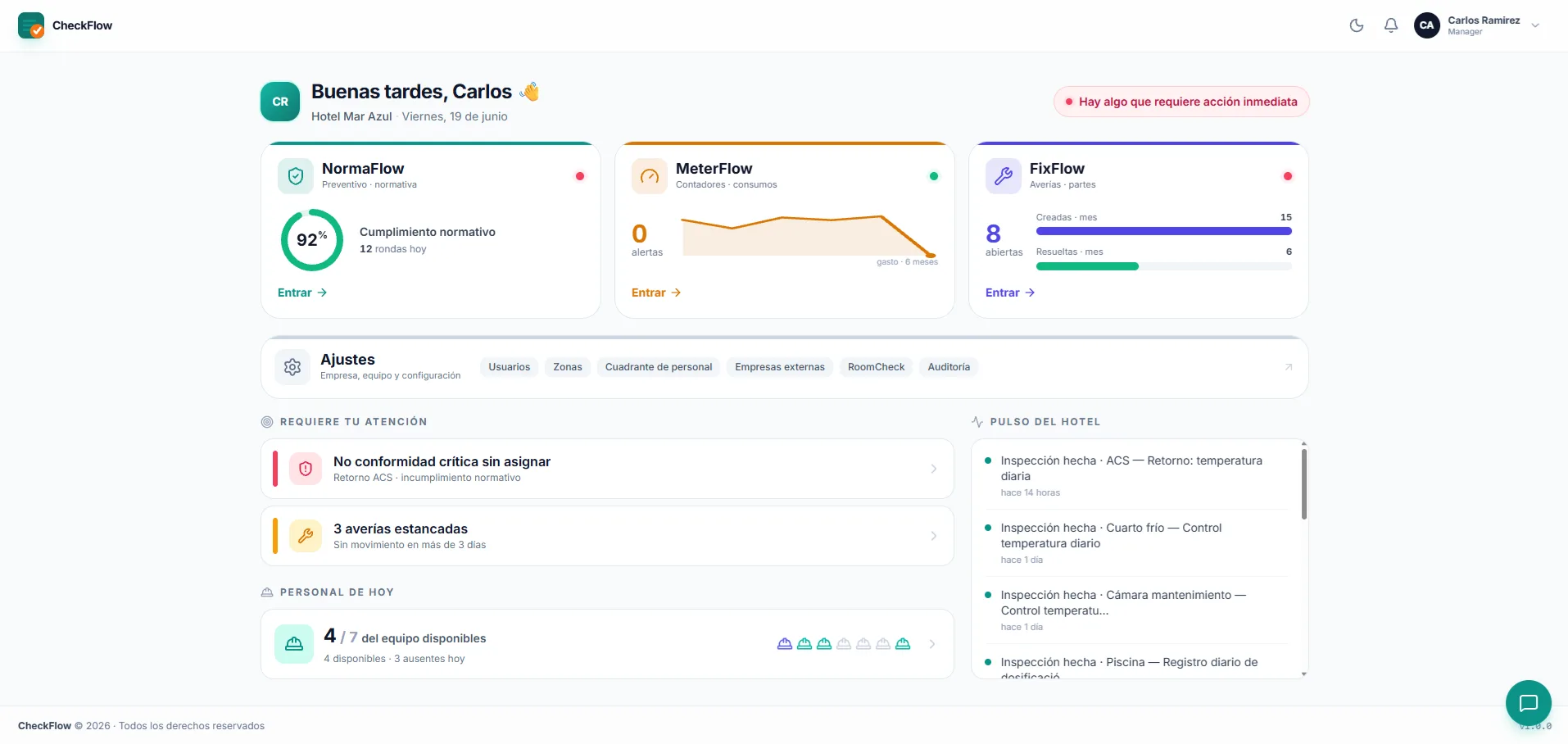Open NormaFlow shield icon

[296, 176]
